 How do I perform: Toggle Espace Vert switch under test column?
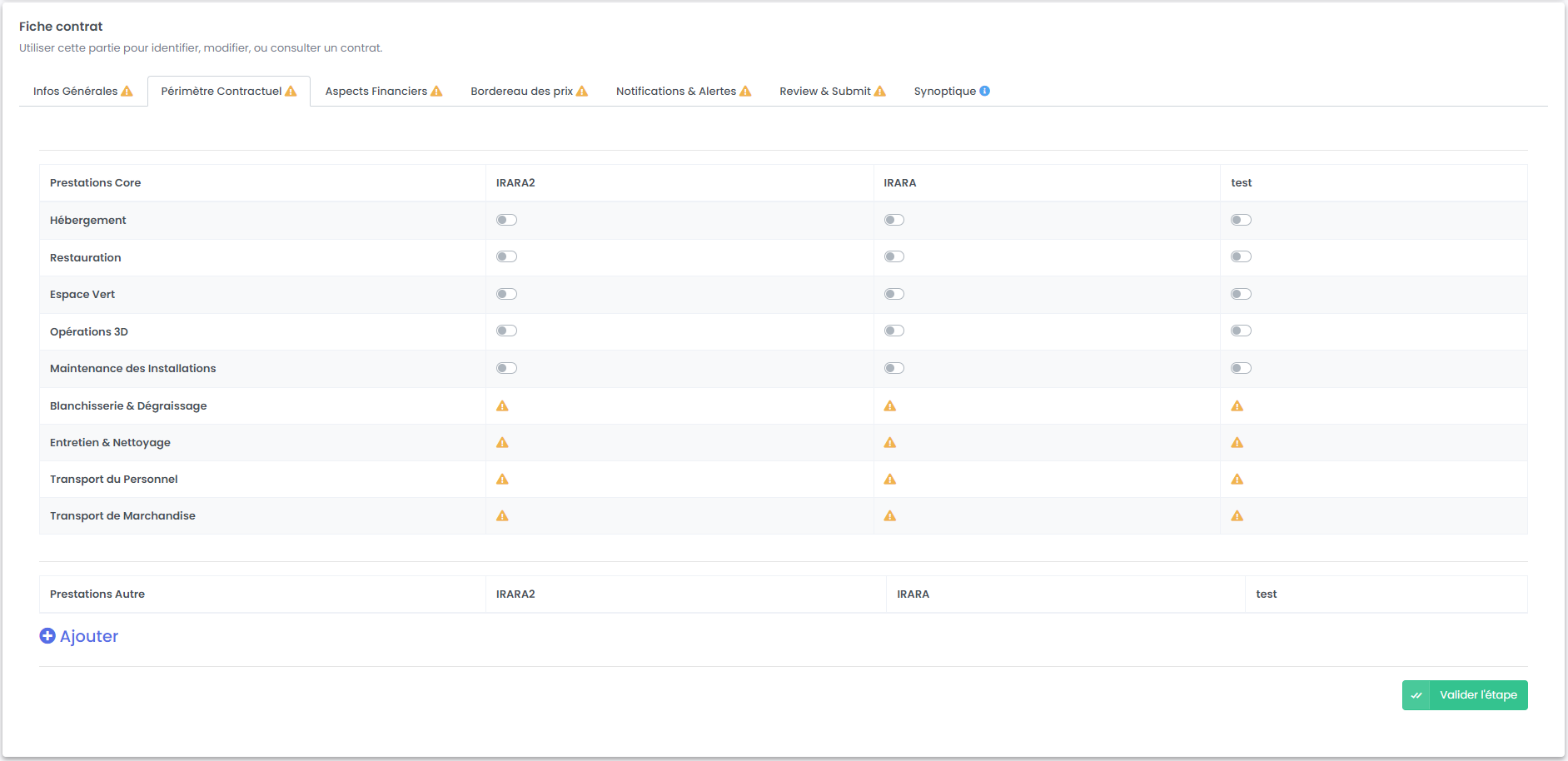(1241, 294)
